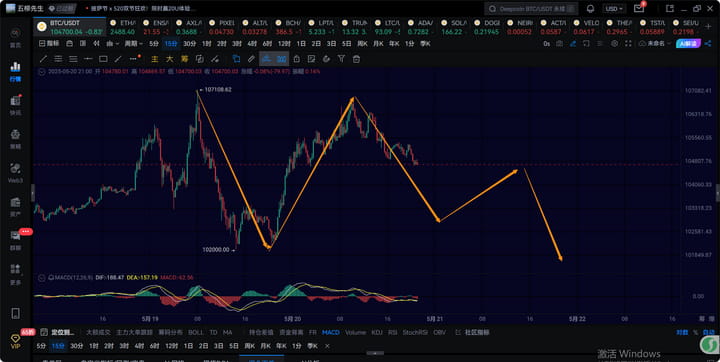Select the trend line drawing tool
Screen dimensions: 720x362
coord(43,59)
